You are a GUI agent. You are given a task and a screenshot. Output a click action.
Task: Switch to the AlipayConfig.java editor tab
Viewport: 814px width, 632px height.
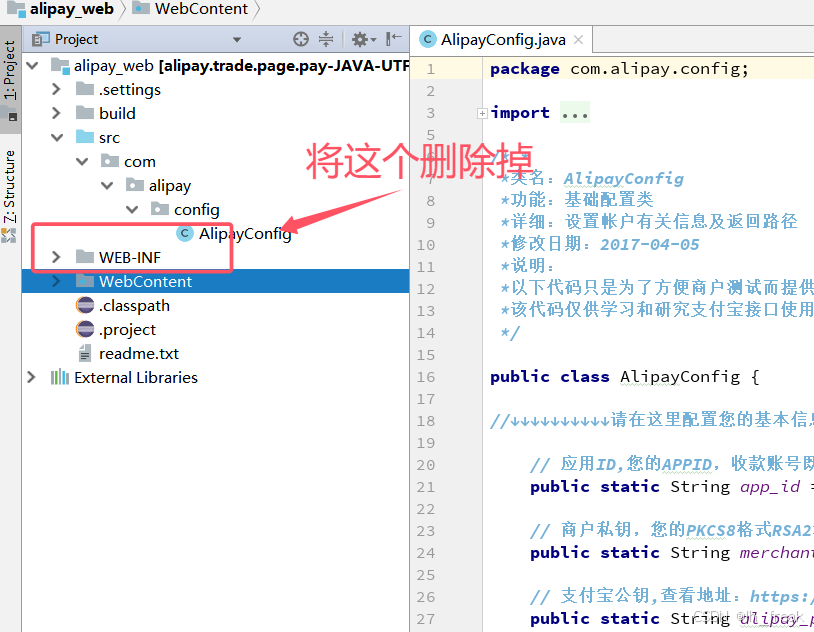[503, 39]
